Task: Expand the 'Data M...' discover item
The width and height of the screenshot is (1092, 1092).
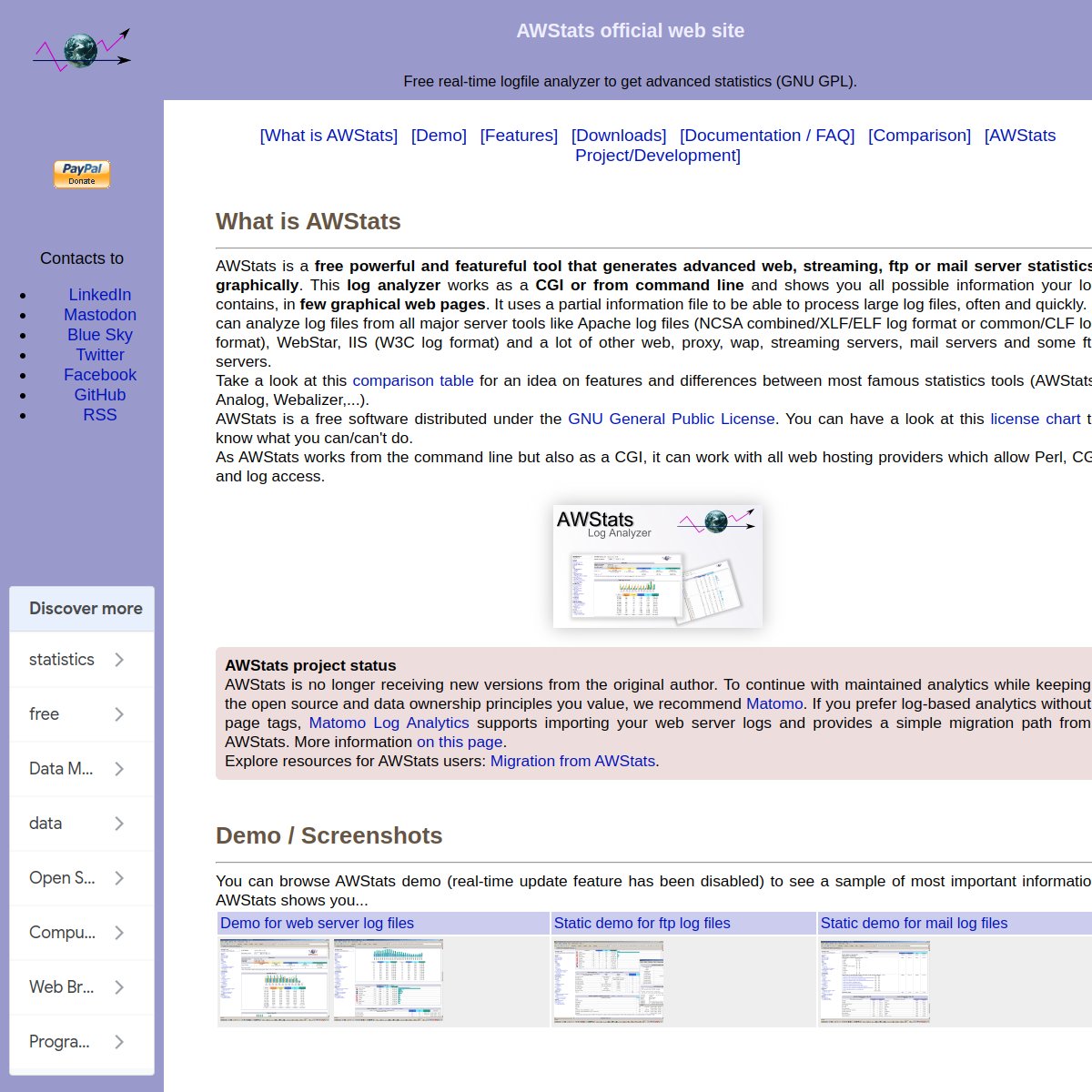Action: coord(82,769)
